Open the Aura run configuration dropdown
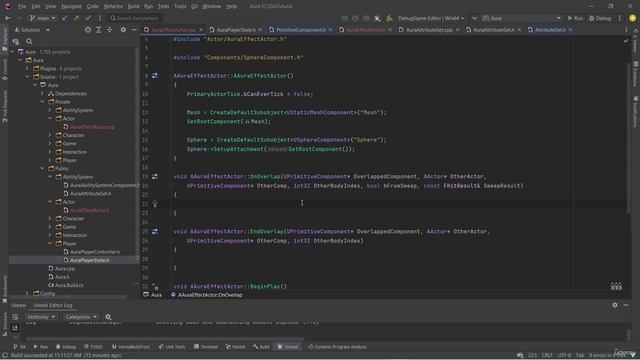The image size is (640, 360). (x=522, y=18)
